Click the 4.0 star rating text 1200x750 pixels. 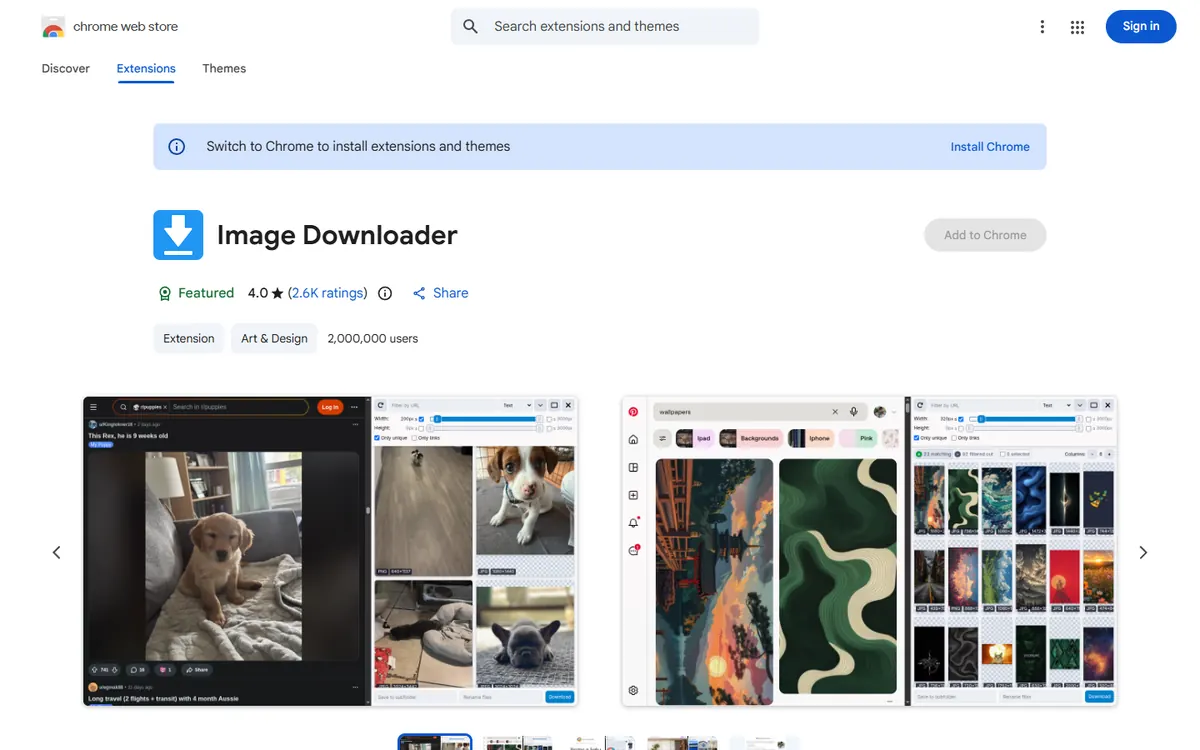266,293
